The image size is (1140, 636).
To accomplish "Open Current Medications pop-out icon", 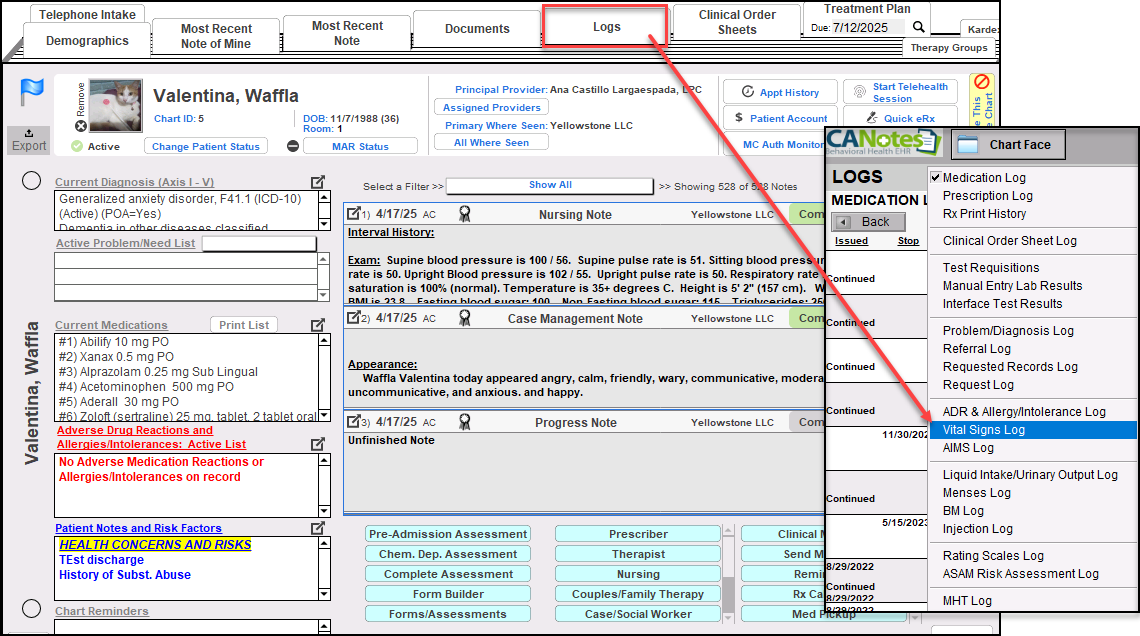I will point(318,325).
